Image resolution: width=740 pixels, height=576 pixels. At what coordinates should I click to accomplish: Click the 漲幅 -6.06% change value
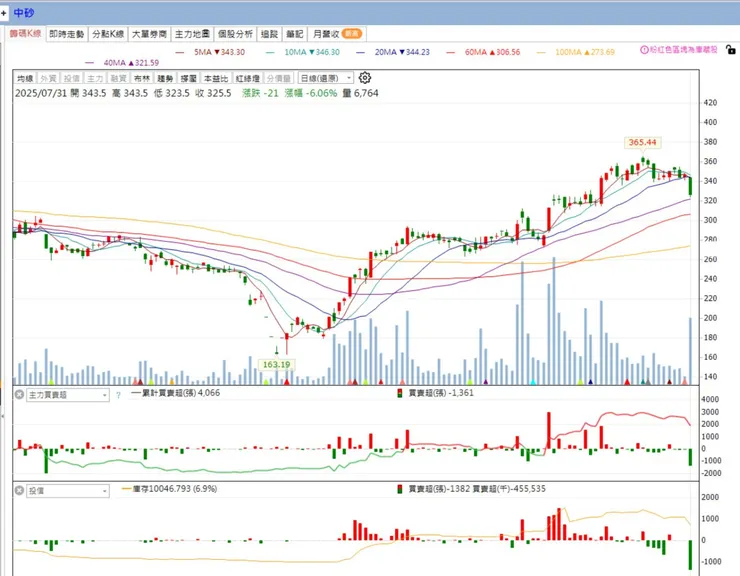coord(311,93)
